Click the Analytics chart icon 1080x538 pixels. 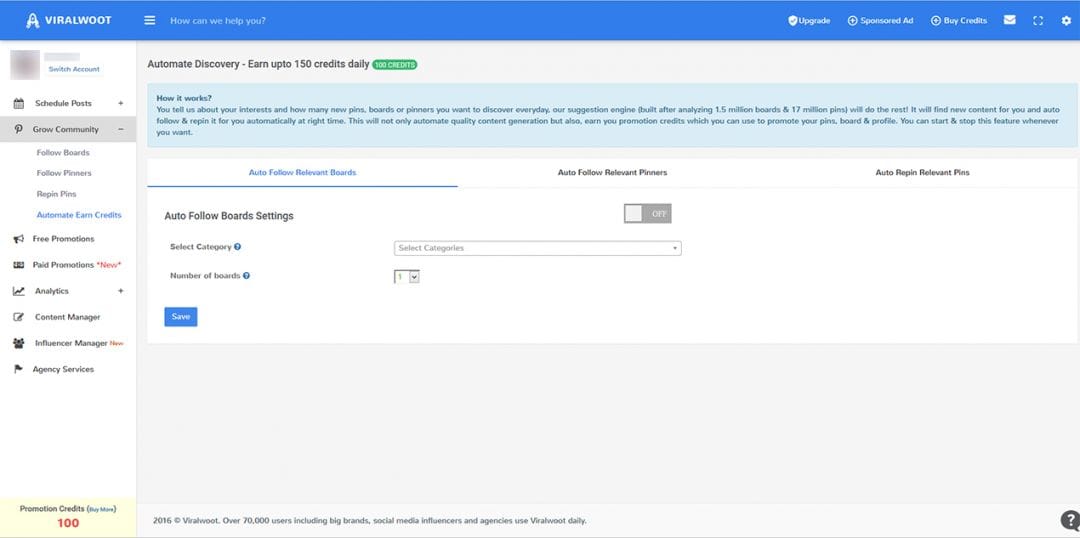(x=19, y=291)
